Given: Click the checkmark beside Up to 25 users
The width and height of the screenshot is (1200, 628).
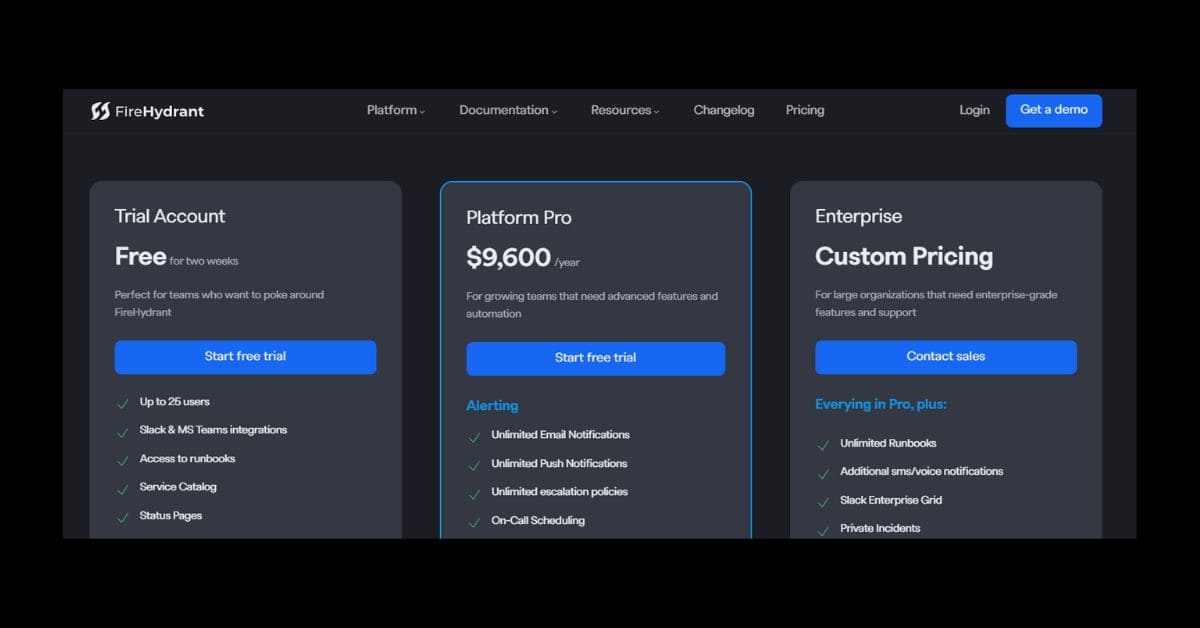Looking at the screenshot, I should pos(123,403).
